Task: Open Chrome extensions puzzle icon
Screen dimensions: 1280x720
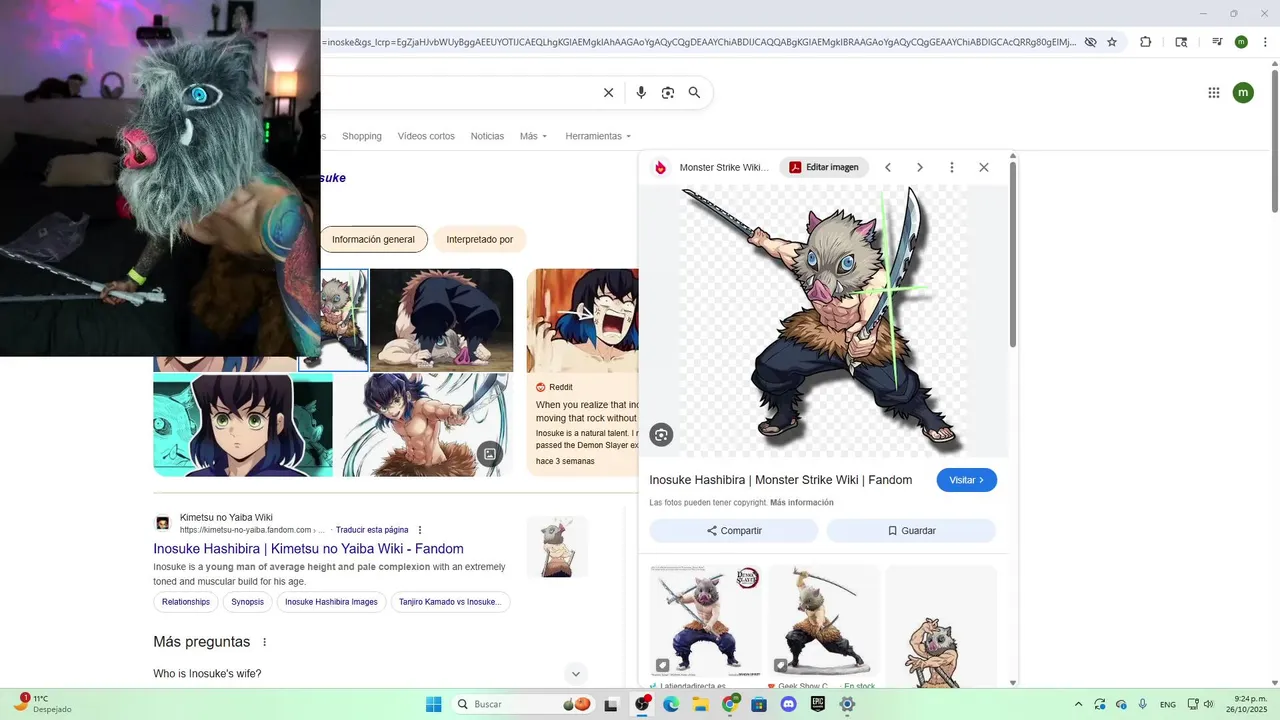Action: click(x=1146, y=42)
